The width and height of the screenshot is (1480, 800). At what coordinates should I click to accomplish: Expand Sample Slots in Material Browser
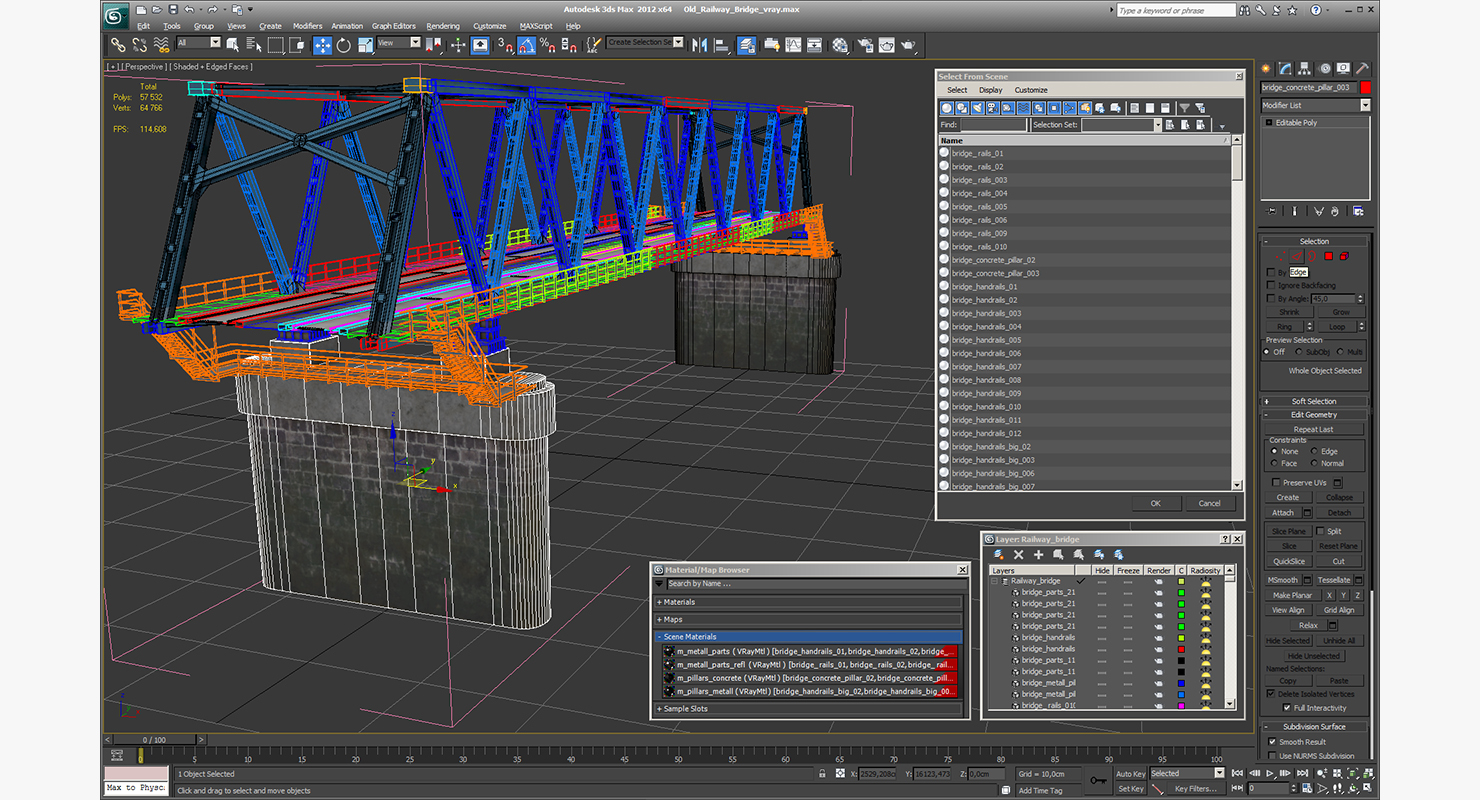[x=808, y=709]
